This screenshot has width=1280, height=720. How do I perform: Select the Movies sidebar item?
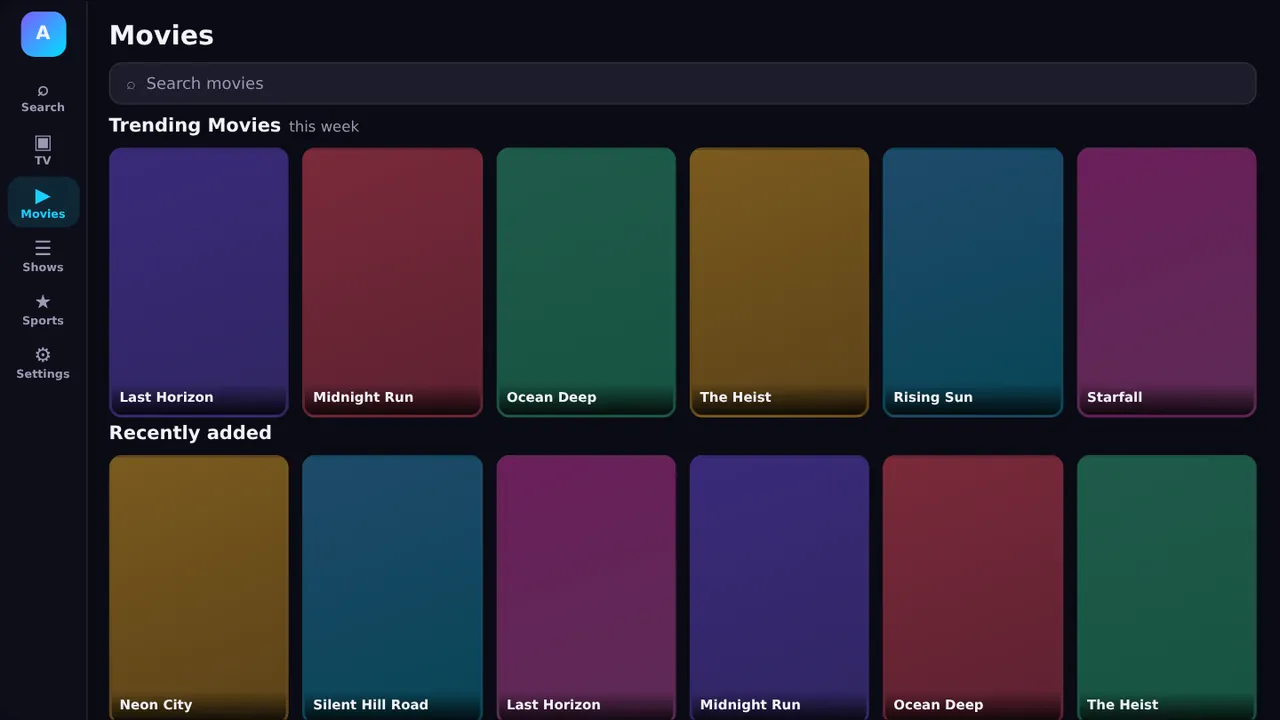point(43,203)
